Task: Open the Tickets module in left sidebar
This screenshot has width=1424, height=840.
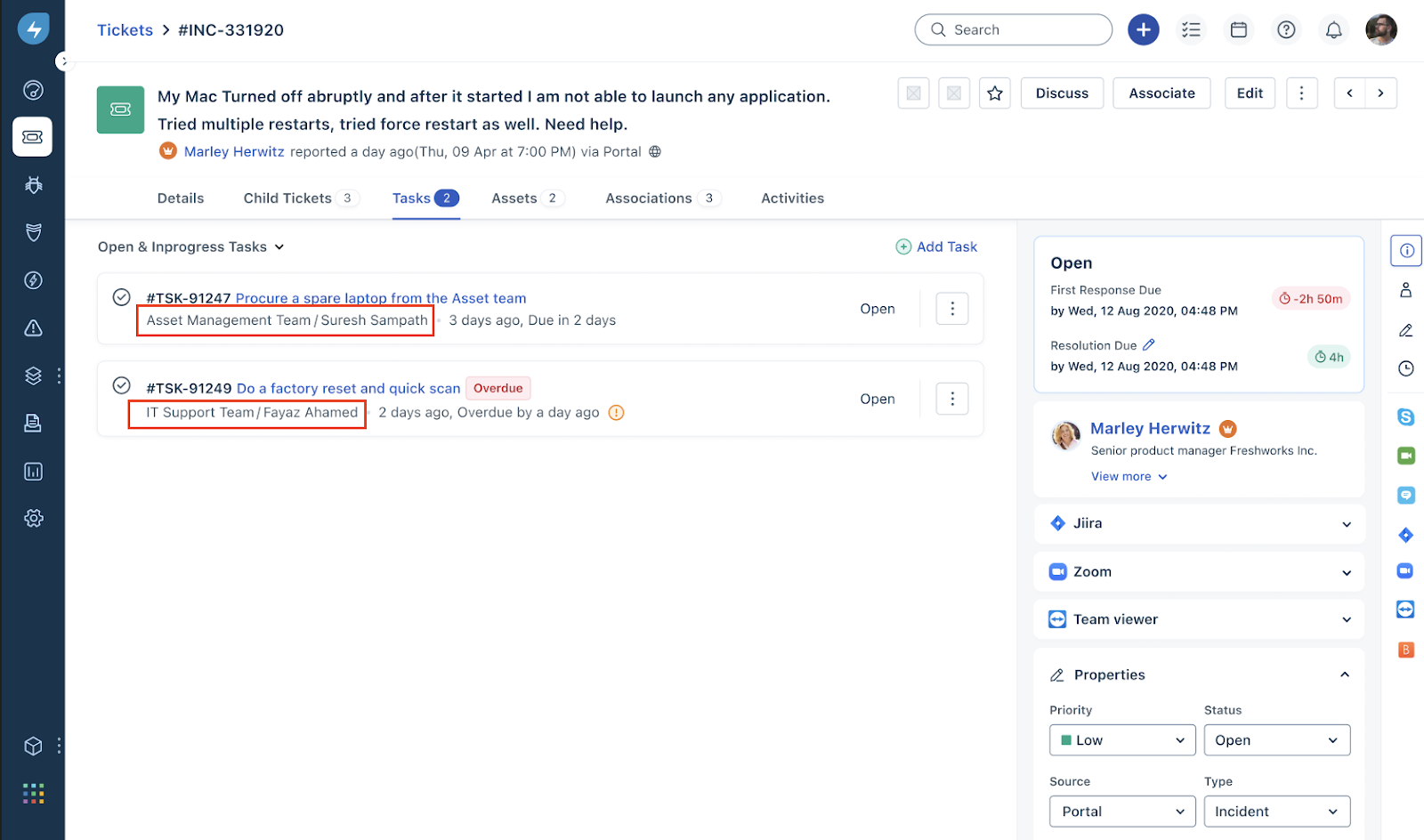Action: (x=33, y=137)
